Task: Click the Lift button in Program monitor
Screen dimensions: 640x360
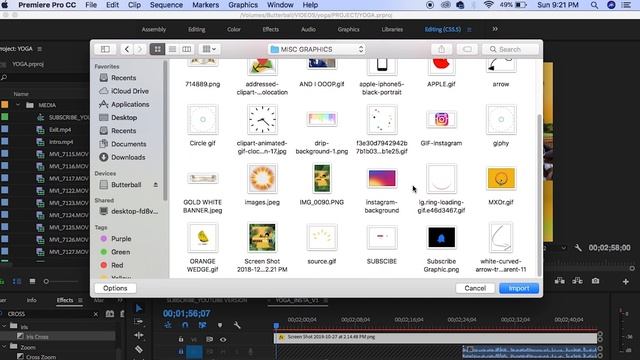Action: [560, 281]
